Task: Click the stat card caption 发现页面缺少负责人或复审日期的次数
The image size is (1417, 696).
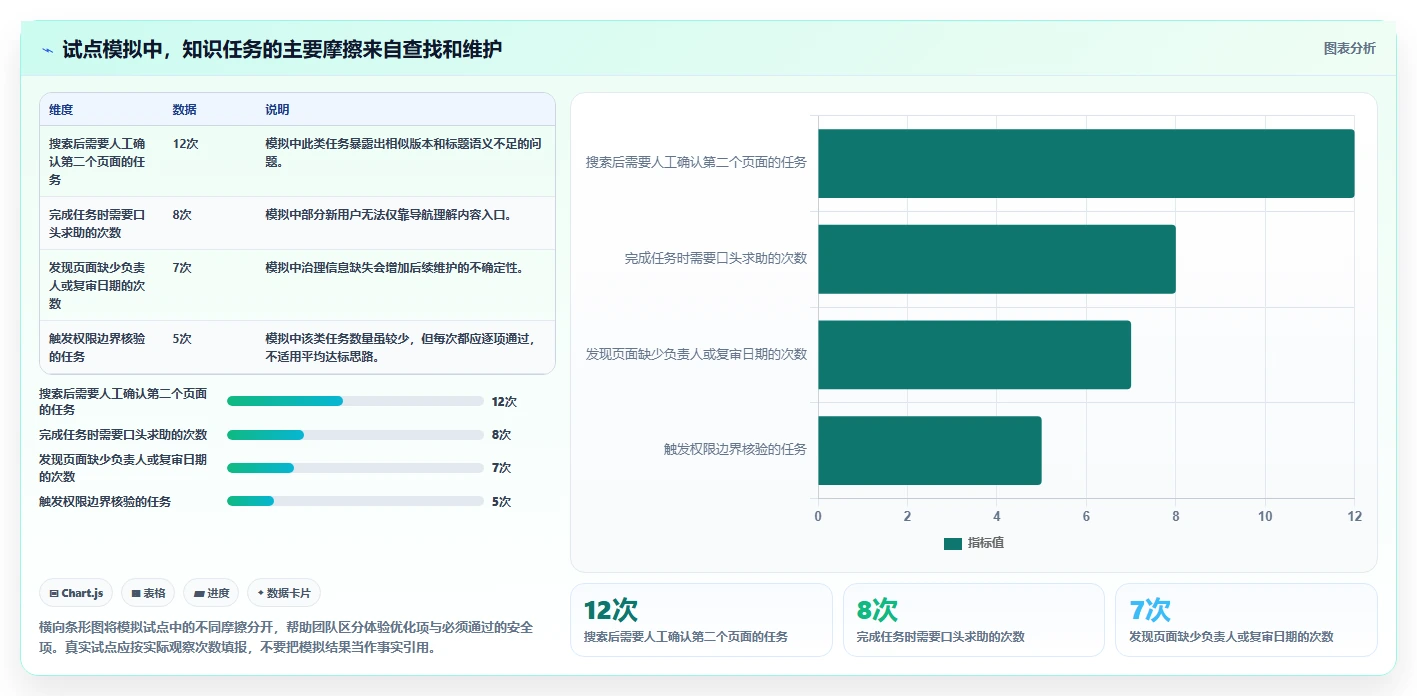Action: pyautogui.click(x=1231, y=637)
